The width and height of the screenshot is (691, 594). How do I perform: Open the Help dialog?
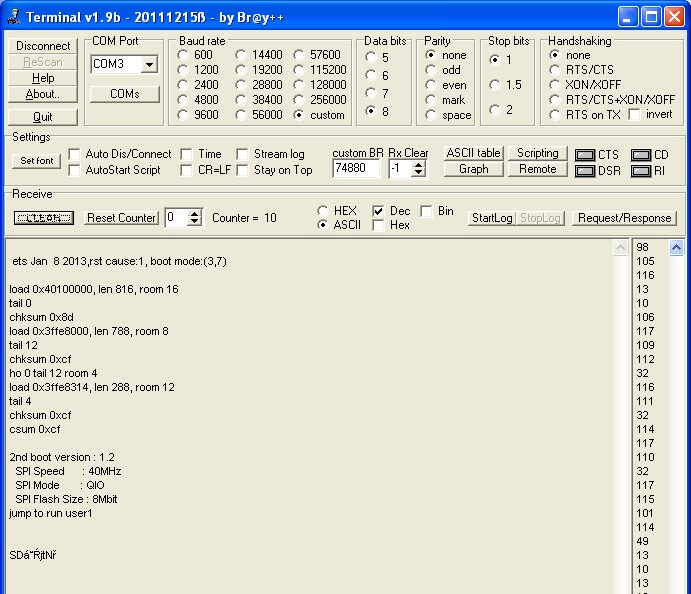(x=43, y=78)
